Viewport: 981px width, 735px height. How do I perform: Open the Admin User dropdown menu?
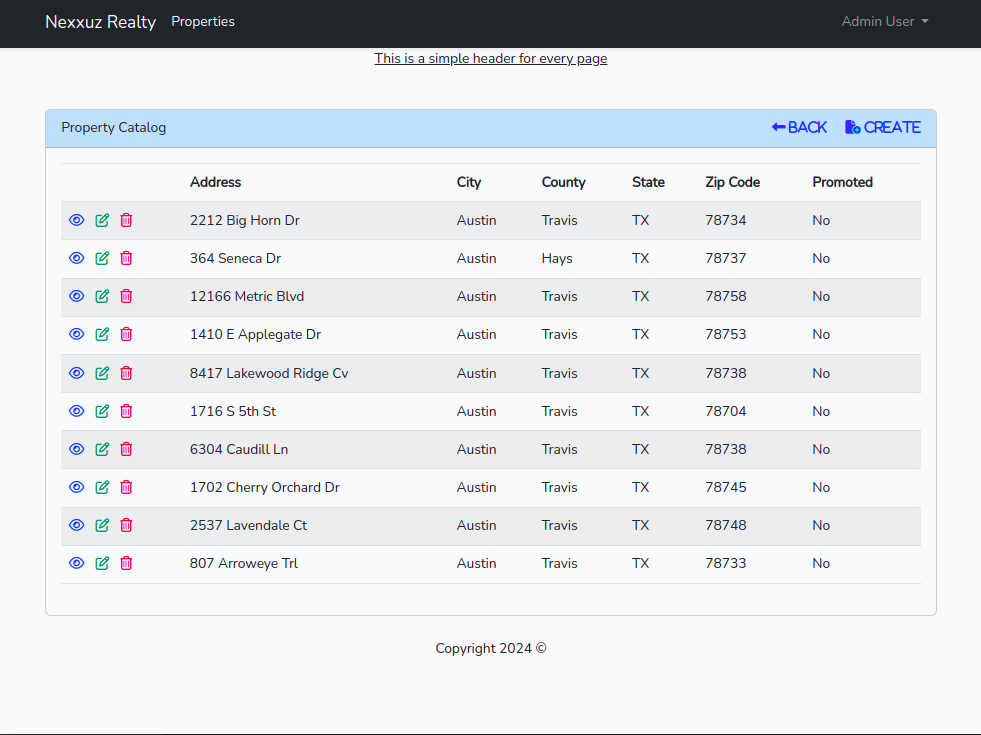884,22
